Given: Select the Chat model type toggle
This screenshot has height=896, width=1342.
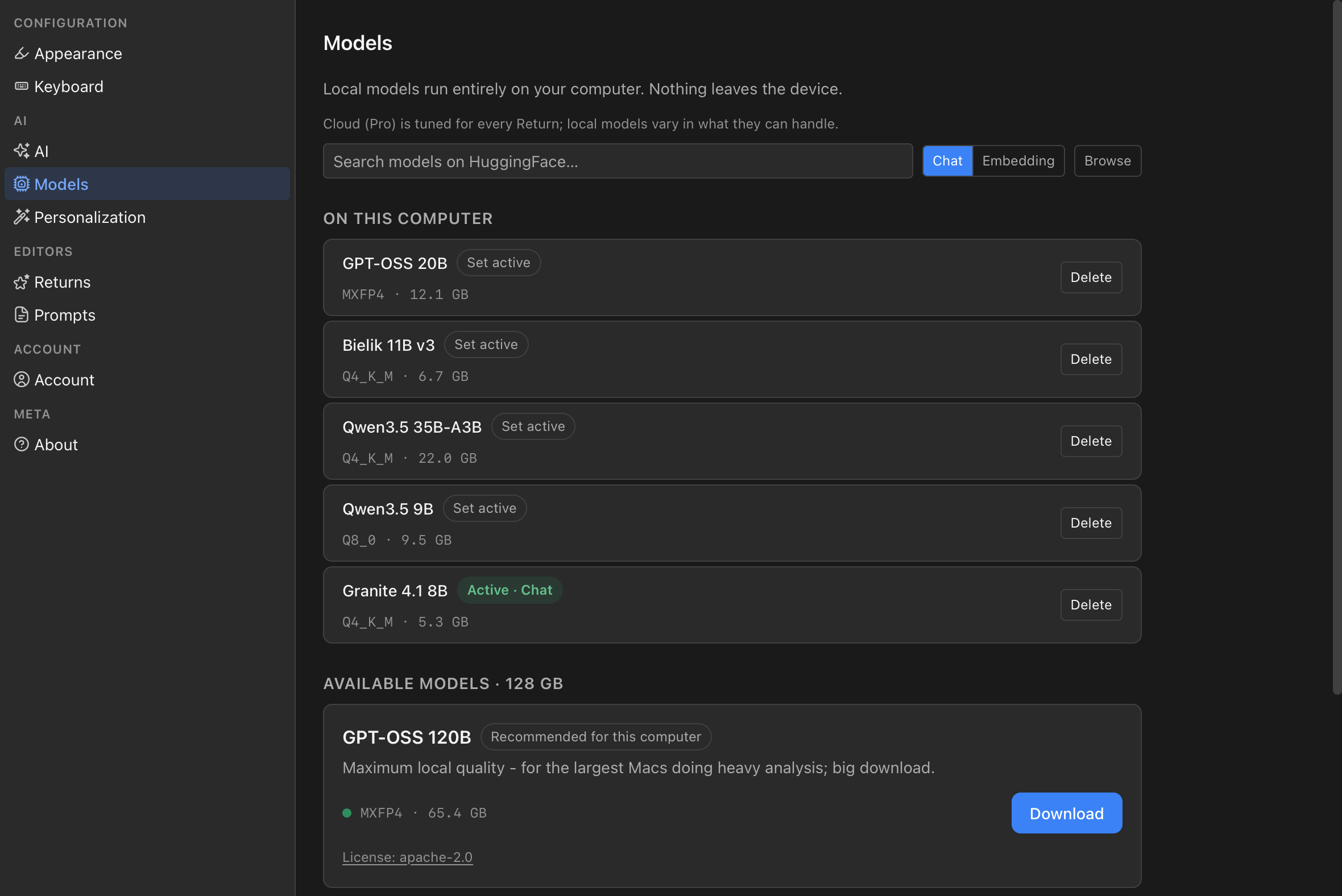Looking at the screenshot, I should click(x=947, y=161).
